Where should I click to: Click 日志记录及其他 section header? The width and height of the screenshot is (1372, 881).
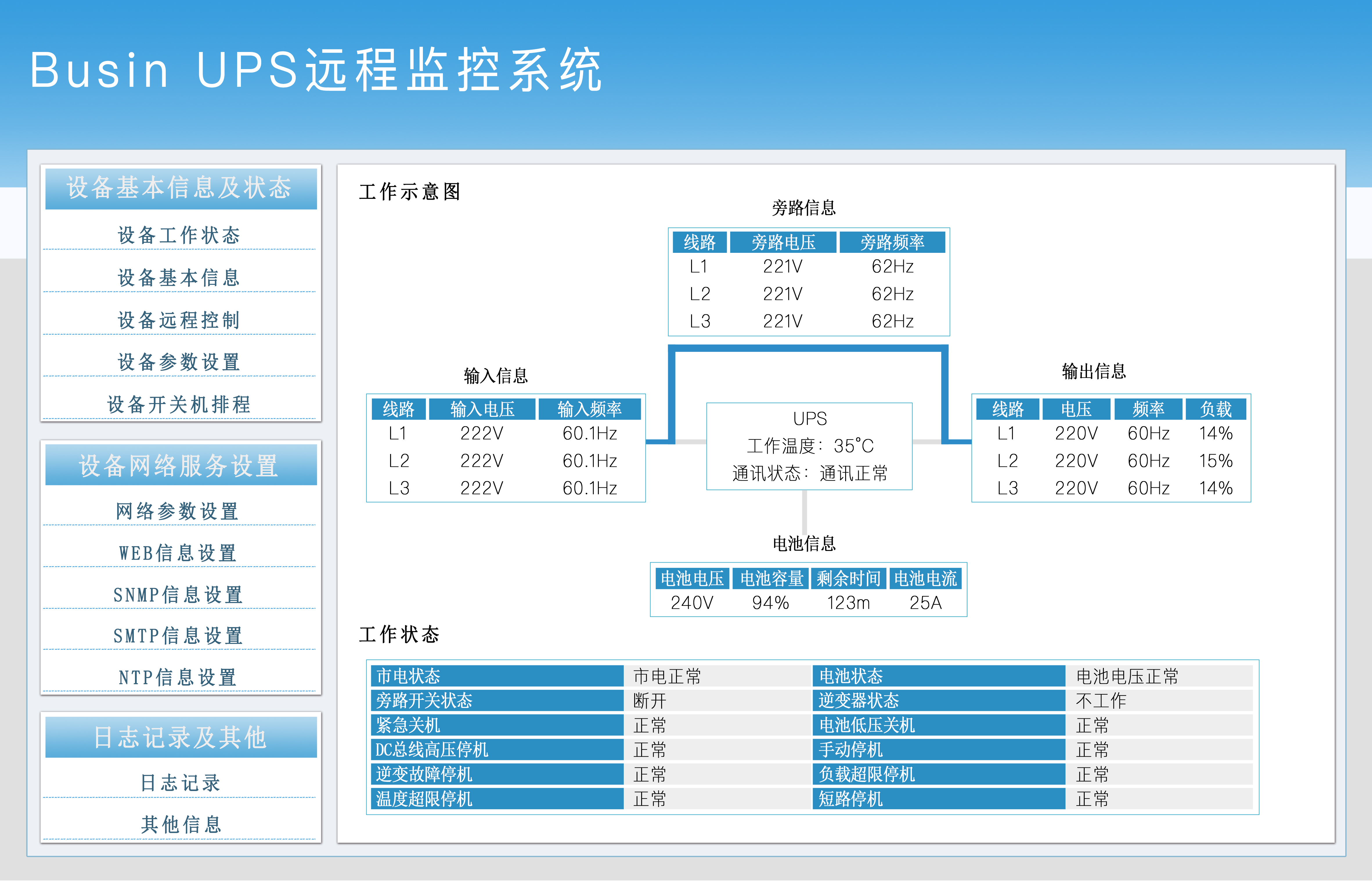(180, 737)
